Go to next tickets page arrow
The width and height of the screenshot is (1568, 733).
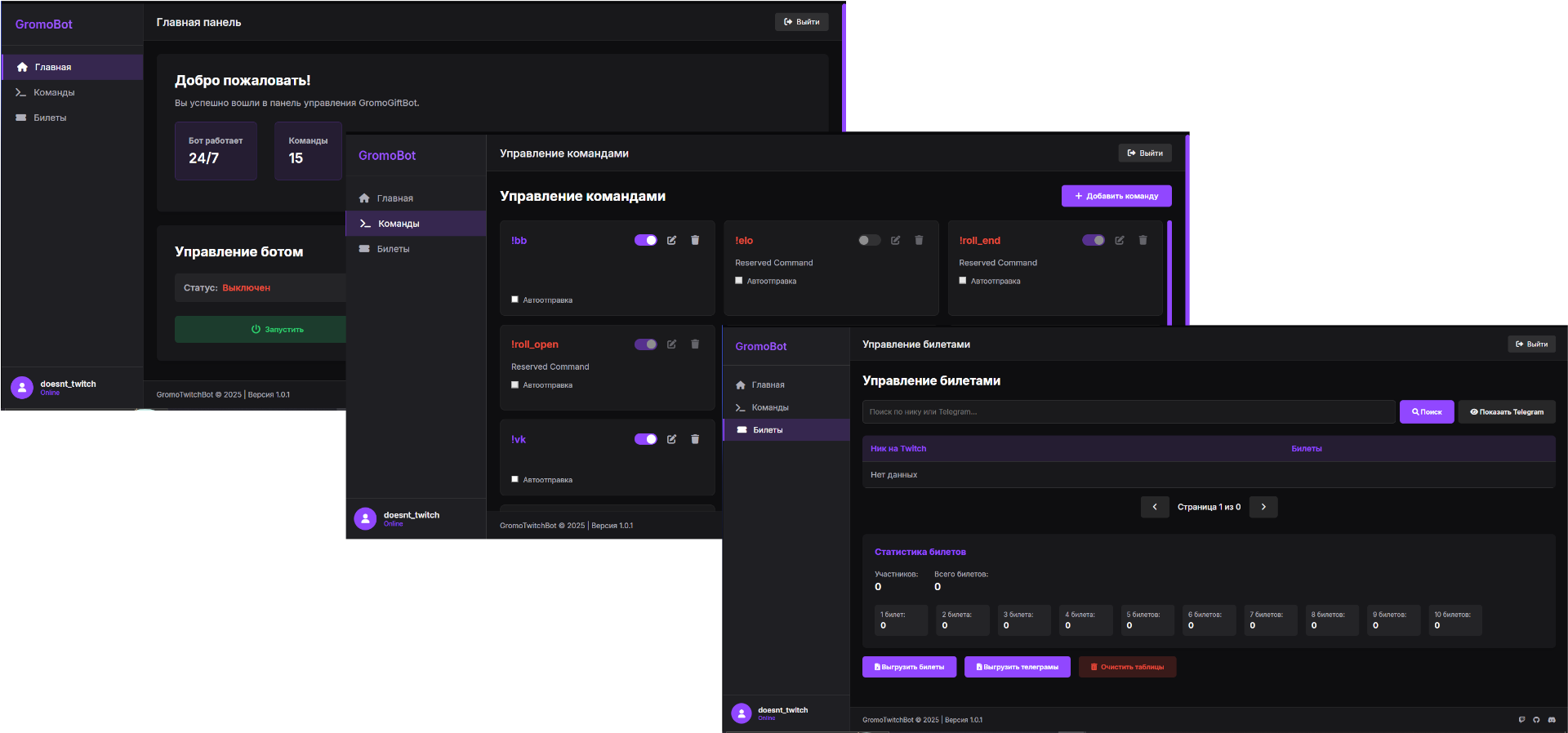(x=1263, y=507)
